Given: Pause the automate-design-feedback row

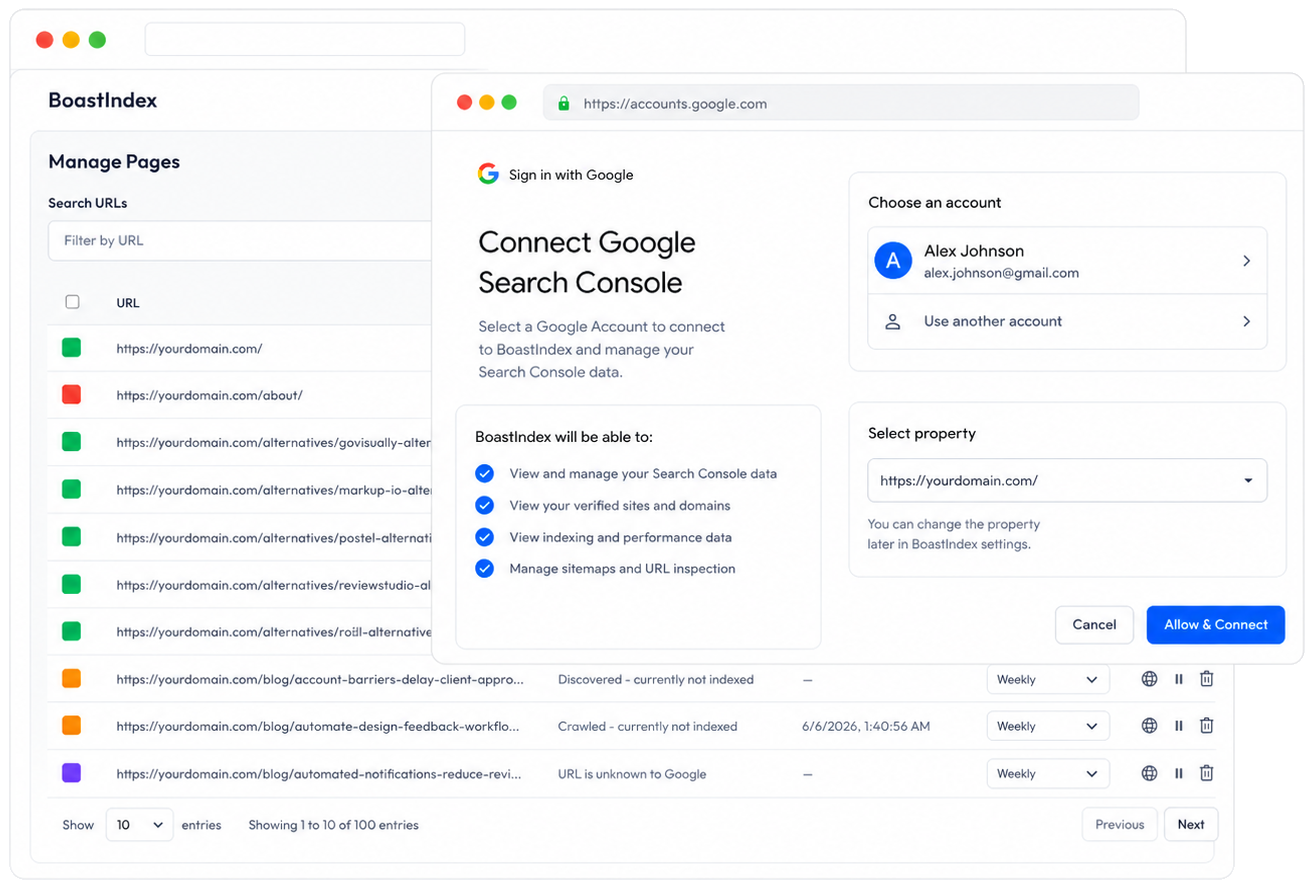Looking at the screenshot, I should (1178, 726).
